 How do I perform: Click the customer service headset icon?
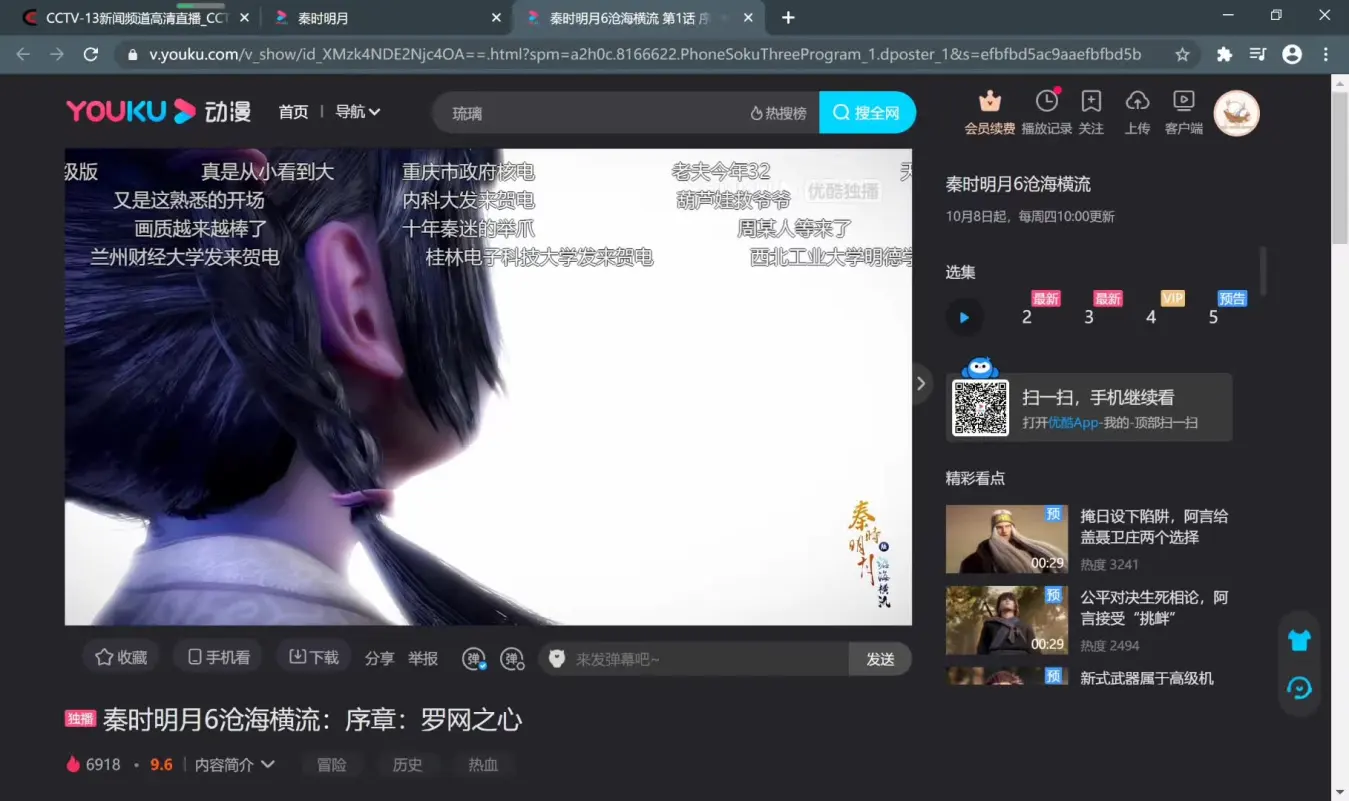point(1299,688)
